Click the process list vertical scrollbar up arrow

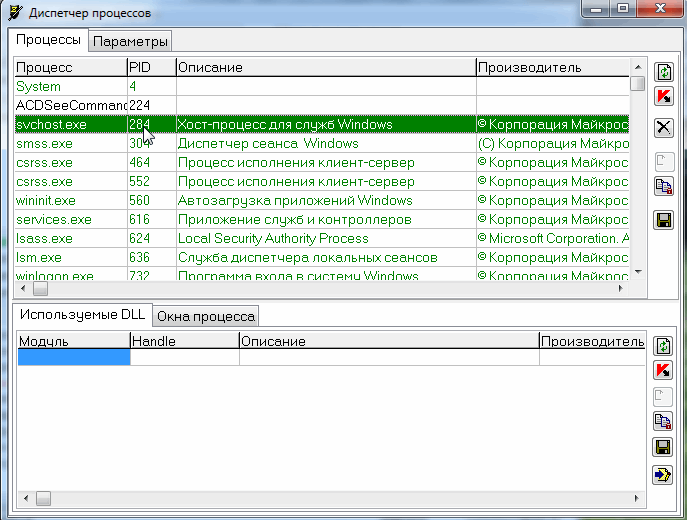(x=638, y=67)
